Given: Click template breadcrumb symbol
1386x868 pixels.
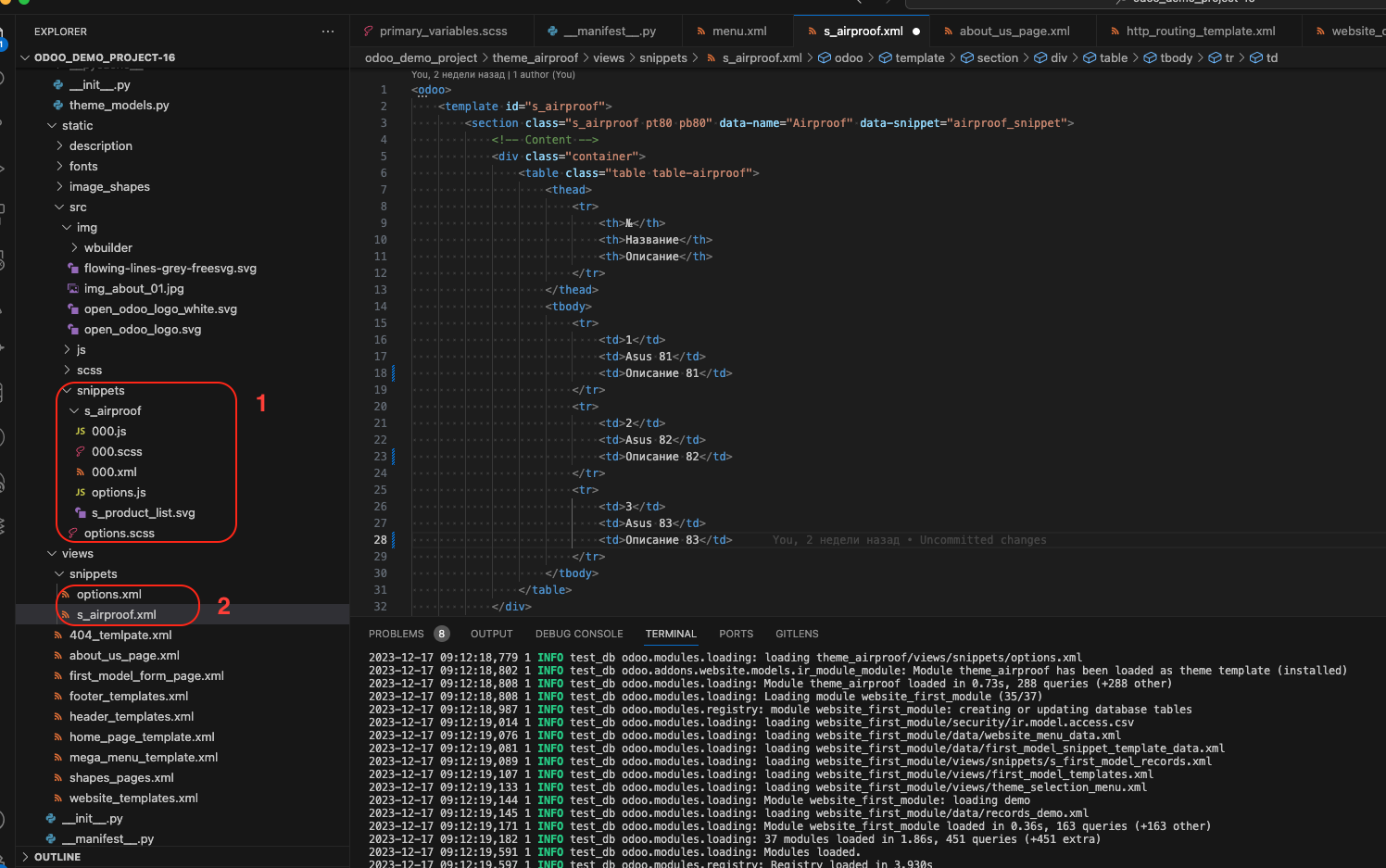Looking at the screenshot, I should [x=912, y=57].
